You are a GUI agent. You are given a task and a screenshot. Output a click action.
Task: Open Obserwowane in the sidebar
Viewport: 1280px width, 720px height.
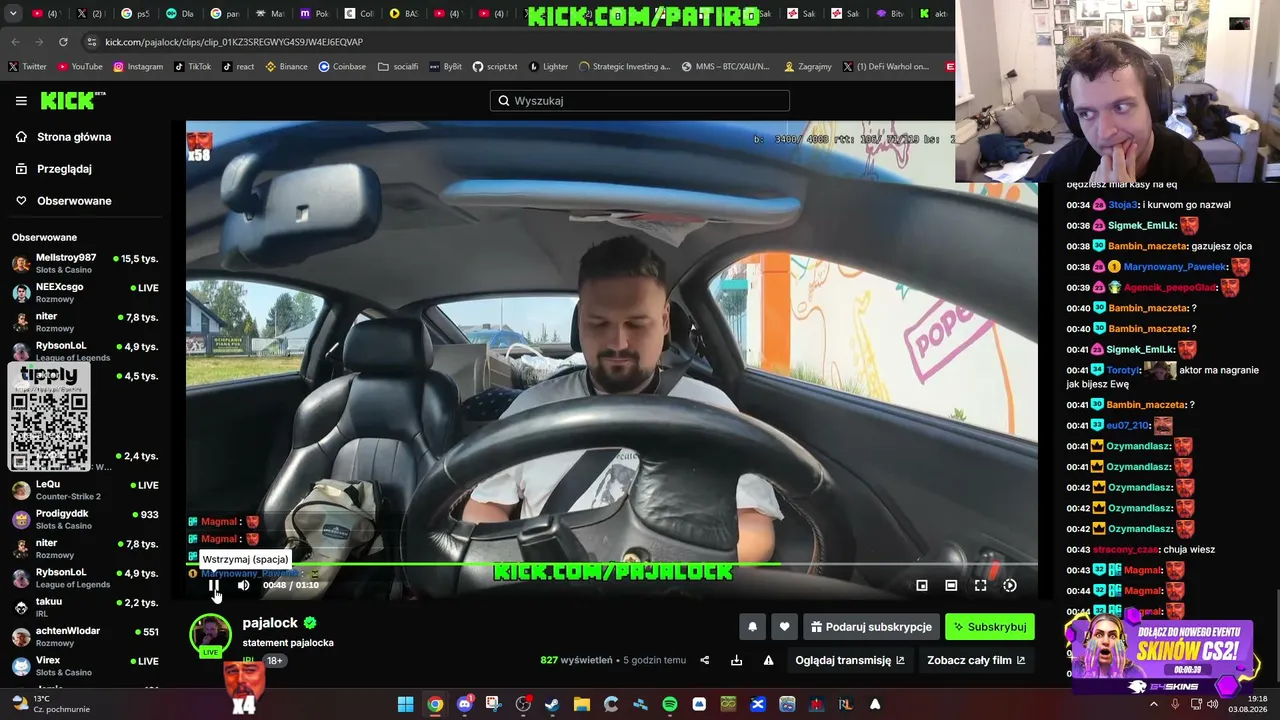tap(73, 201)
